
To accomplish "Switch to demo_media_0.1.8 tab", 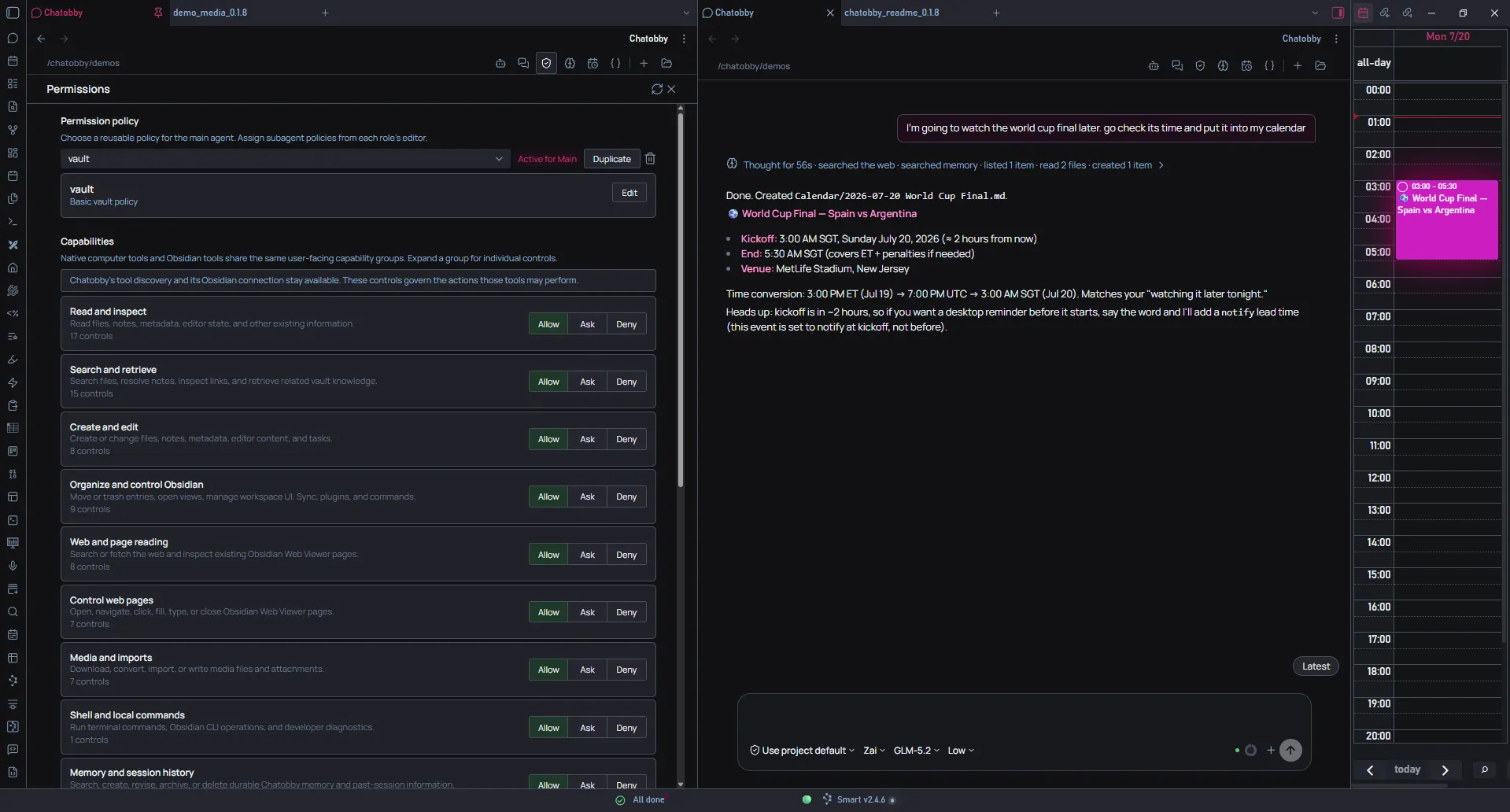I will (x=209, y=13).
